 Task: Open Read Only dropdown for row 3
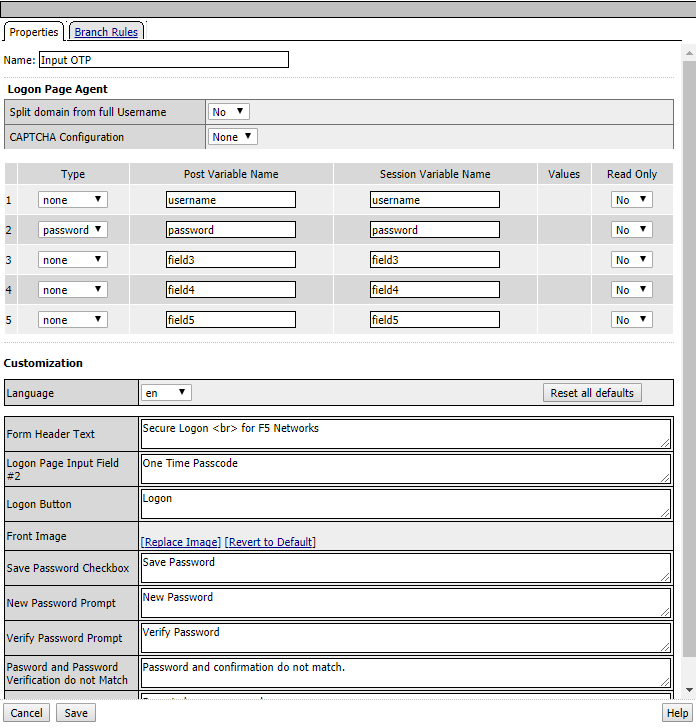click(631, 260)
